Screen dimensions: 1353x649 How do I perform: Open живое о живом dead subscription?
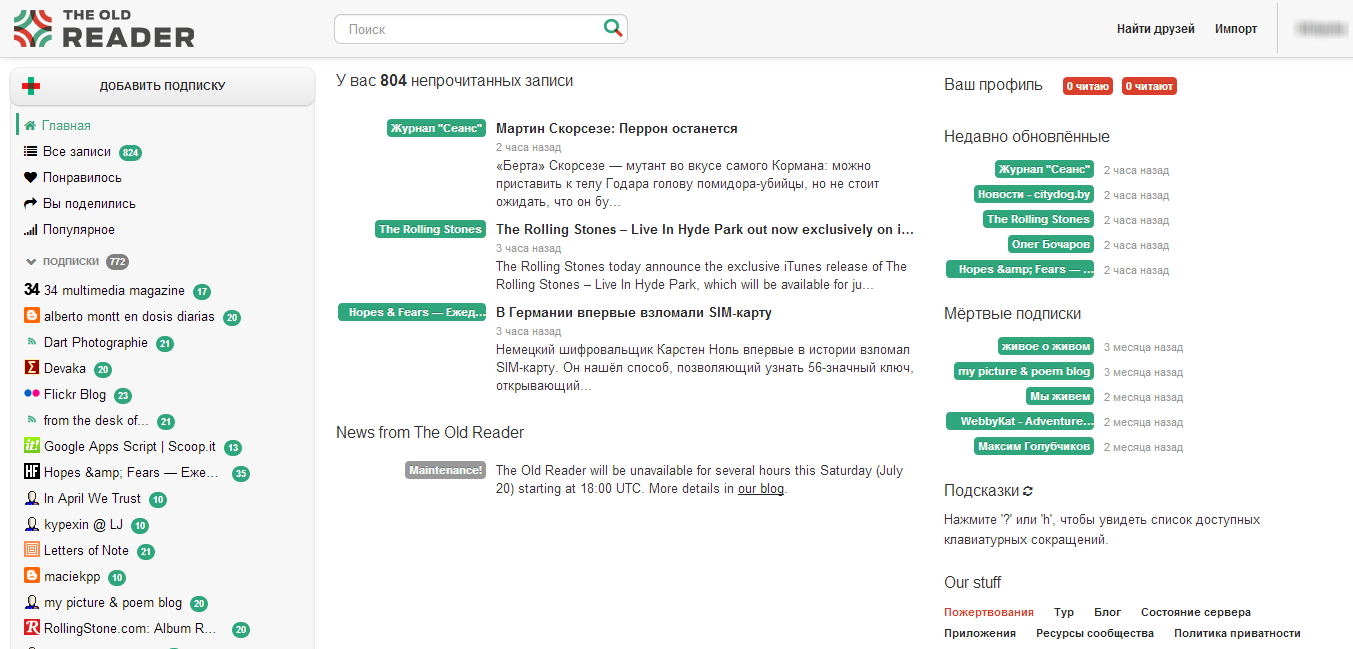(x=1045, y=346)
